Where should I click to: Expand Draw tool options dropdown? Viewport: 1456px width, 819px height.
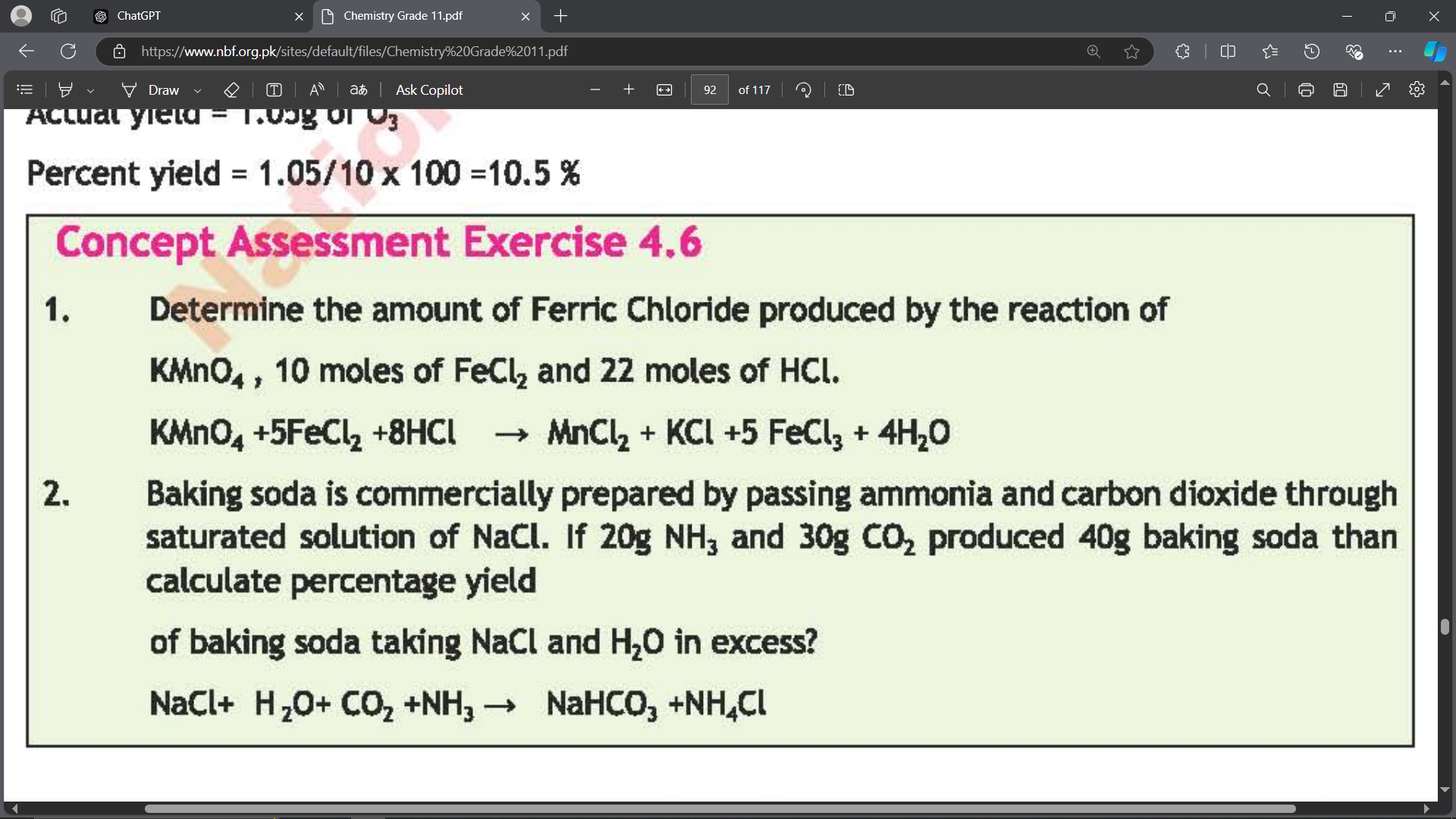(x=197, y=90)
